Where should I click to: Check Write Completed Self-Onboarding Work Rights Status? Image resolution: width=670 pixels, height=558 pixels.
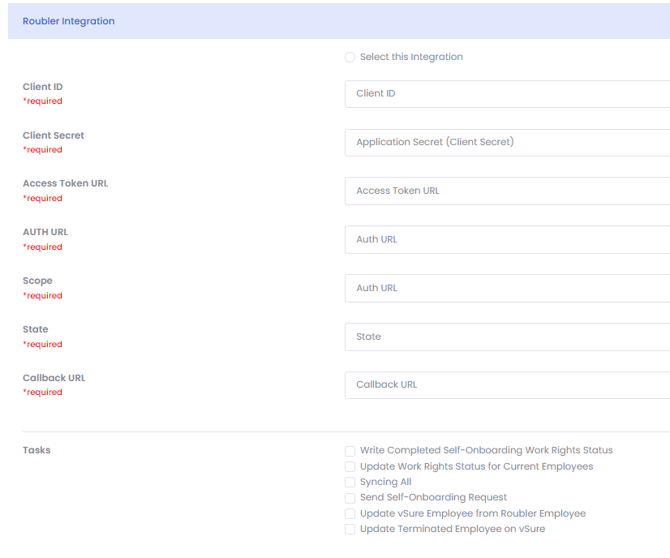tap(350, 451)
